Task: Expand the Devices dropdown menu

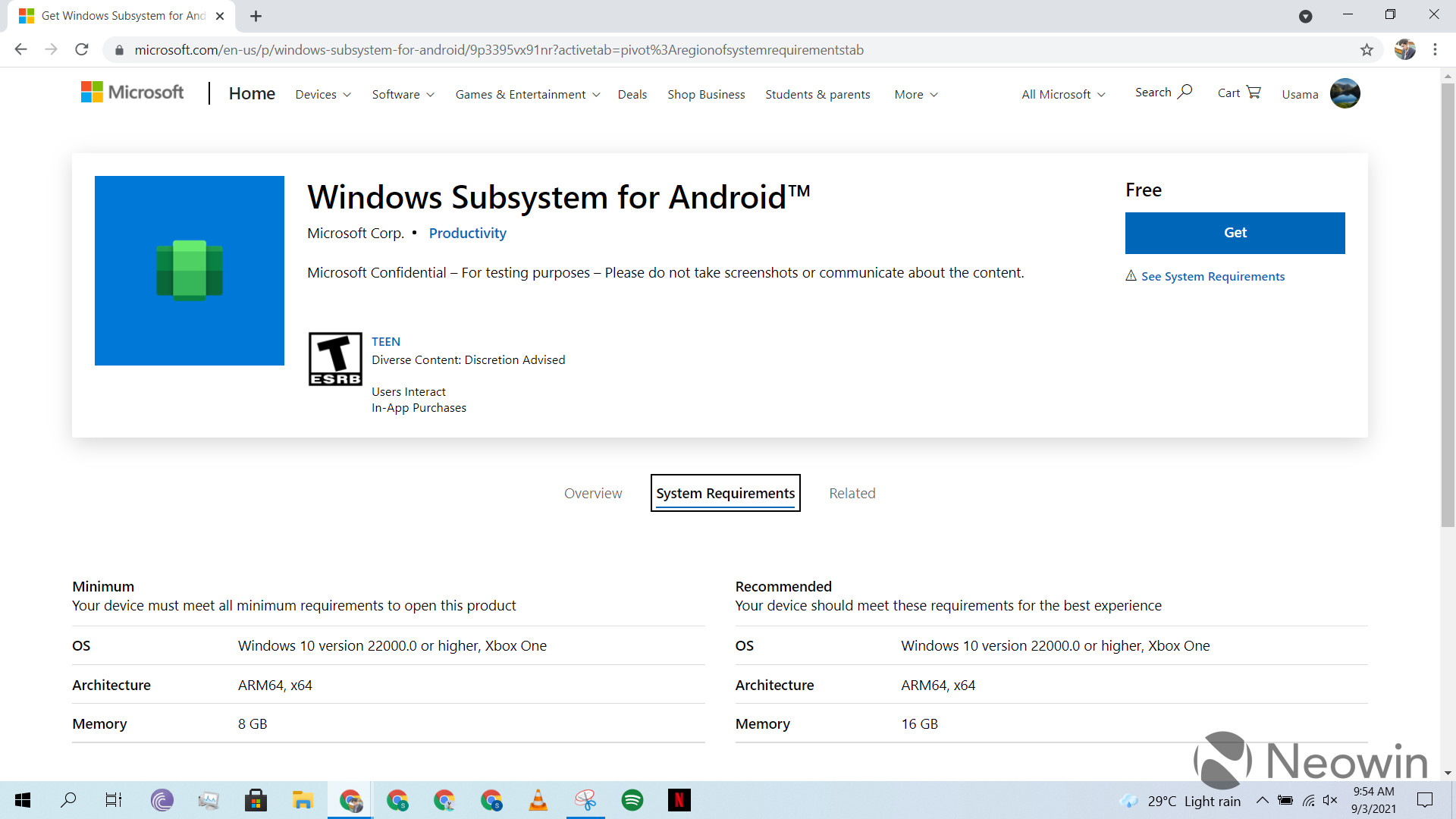Action: coord(322,94)
